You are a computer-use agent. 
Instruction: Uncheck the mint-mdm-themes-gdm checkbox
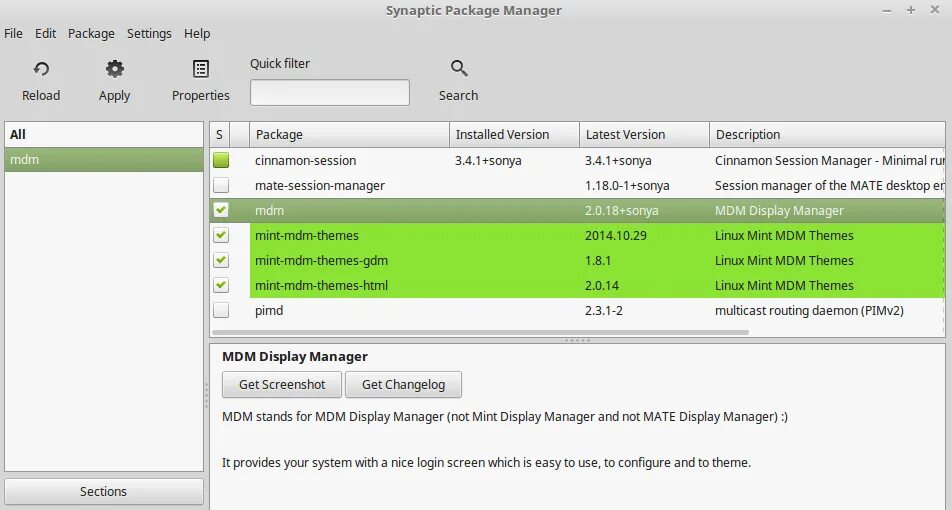(221, 260)
